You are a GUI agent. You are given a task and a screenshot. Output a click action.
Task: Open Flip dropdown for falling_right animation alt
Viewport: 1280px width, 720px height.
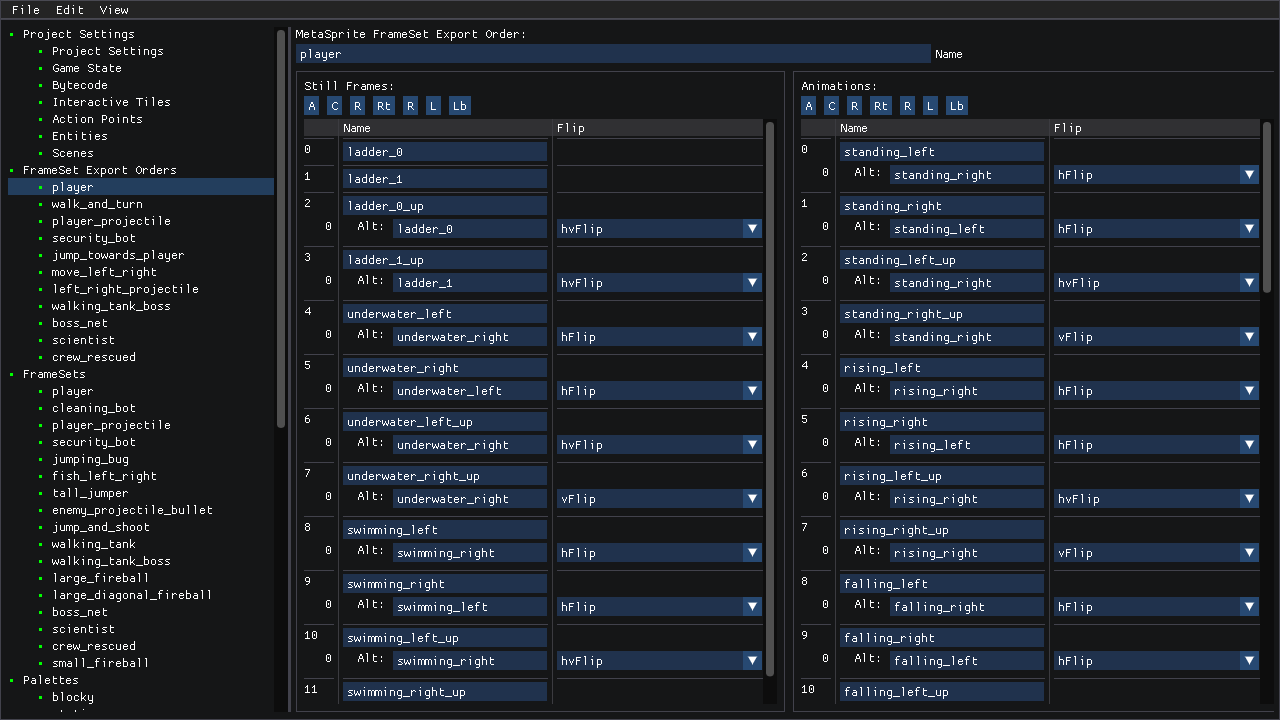(x=1156, y=661)
